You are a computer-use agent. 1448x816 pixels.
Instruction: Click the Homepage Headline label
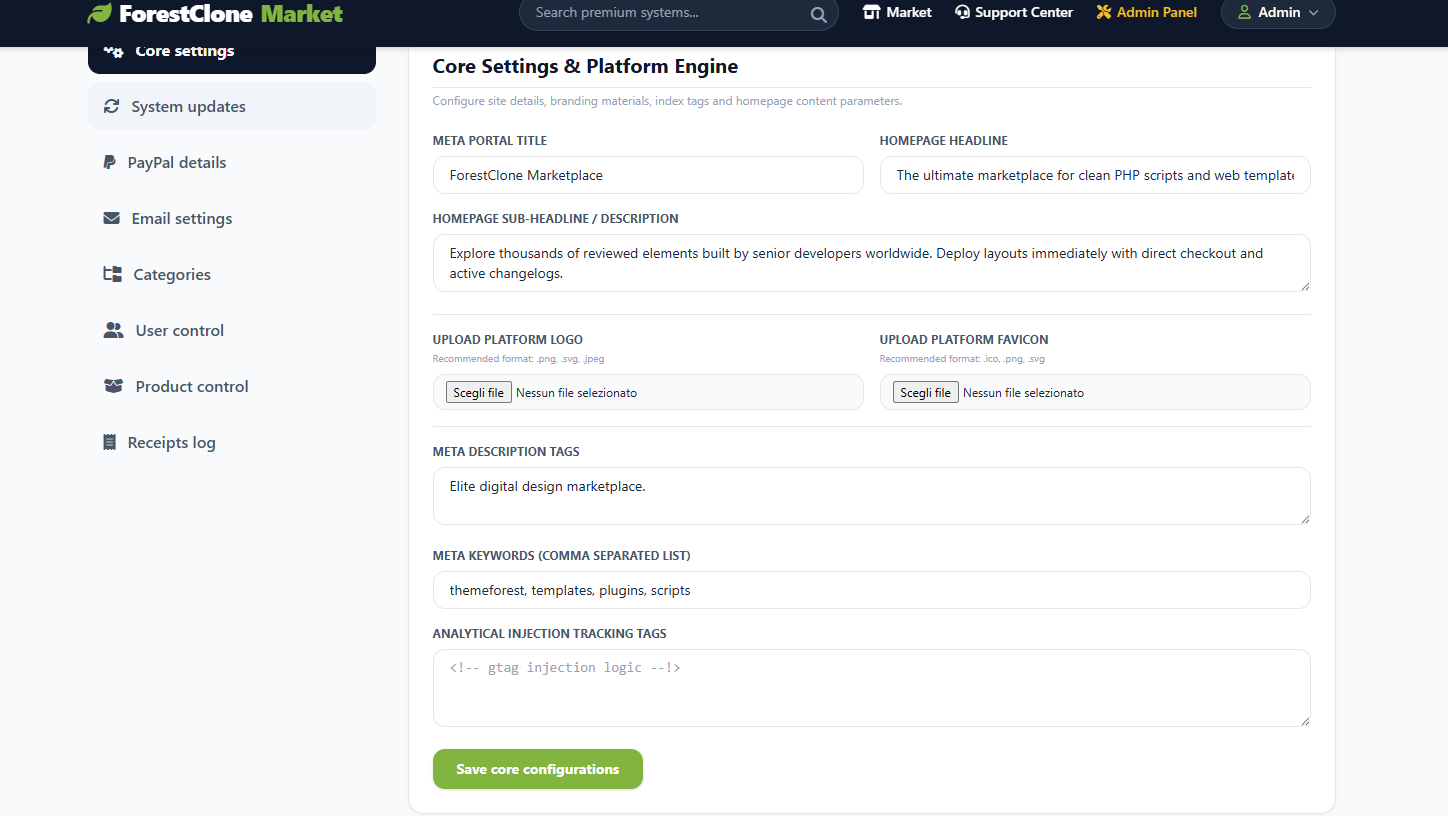click(944, 141)
